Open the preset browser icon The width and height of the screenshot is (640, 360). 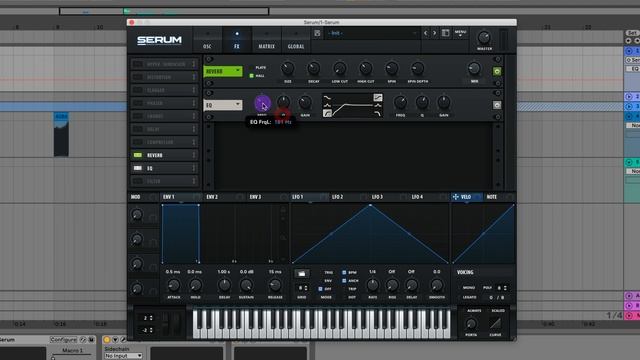coord(445,33)
